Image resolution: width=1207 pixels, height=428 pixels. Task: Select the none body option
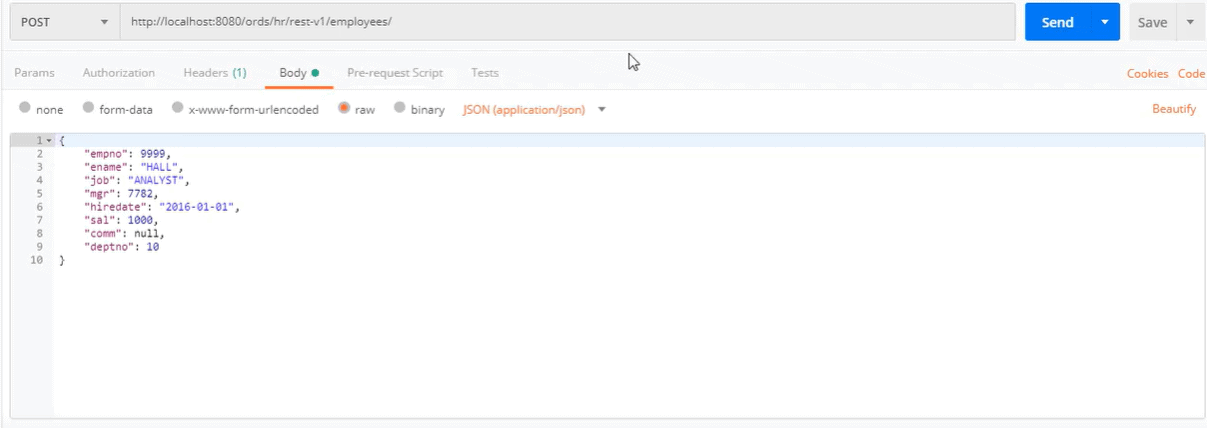(41, 109)
